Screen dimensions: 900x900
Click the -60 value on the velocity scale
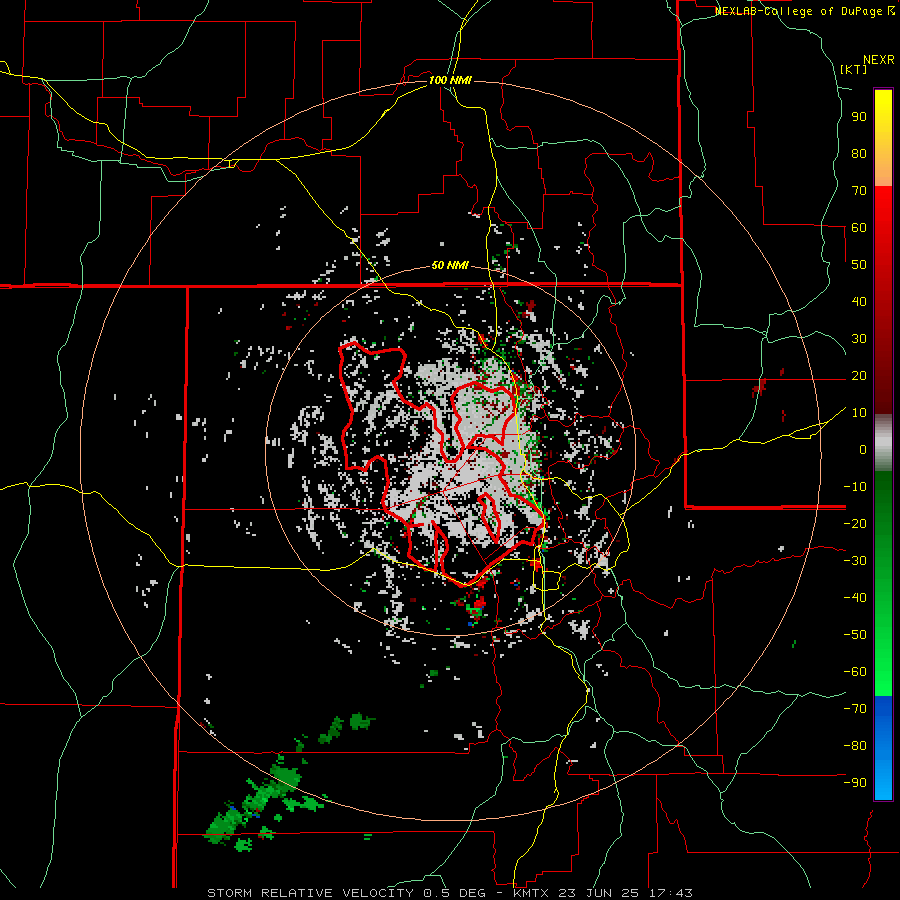click(x=855, y=672)
